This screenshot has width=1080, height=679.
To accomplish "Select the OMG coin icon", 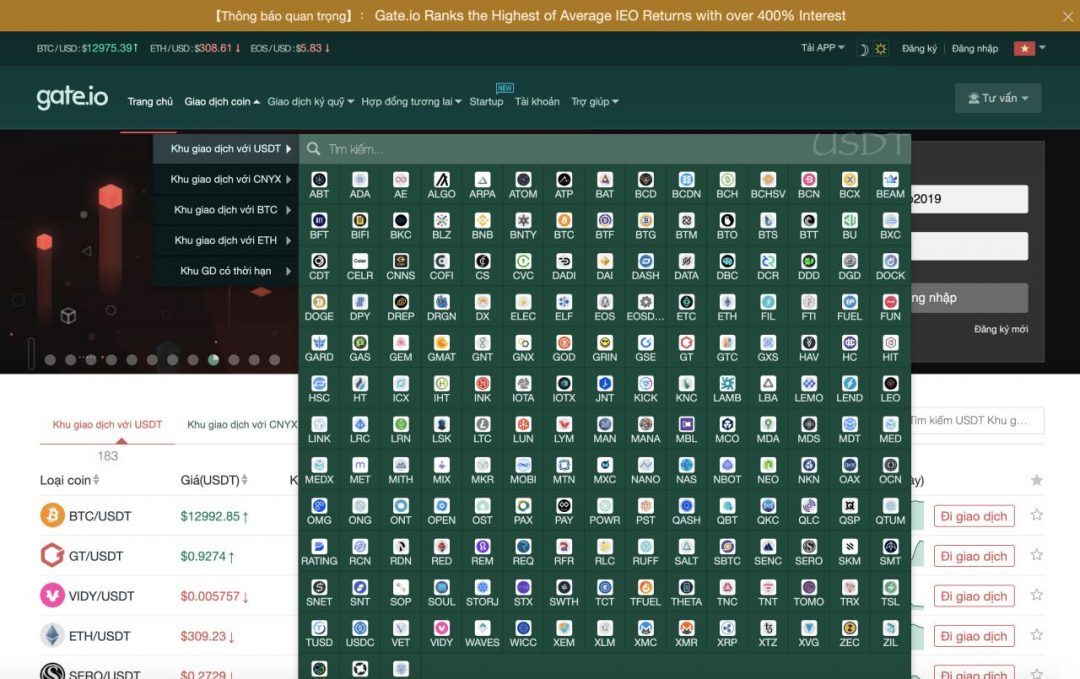I will [319, 505].
